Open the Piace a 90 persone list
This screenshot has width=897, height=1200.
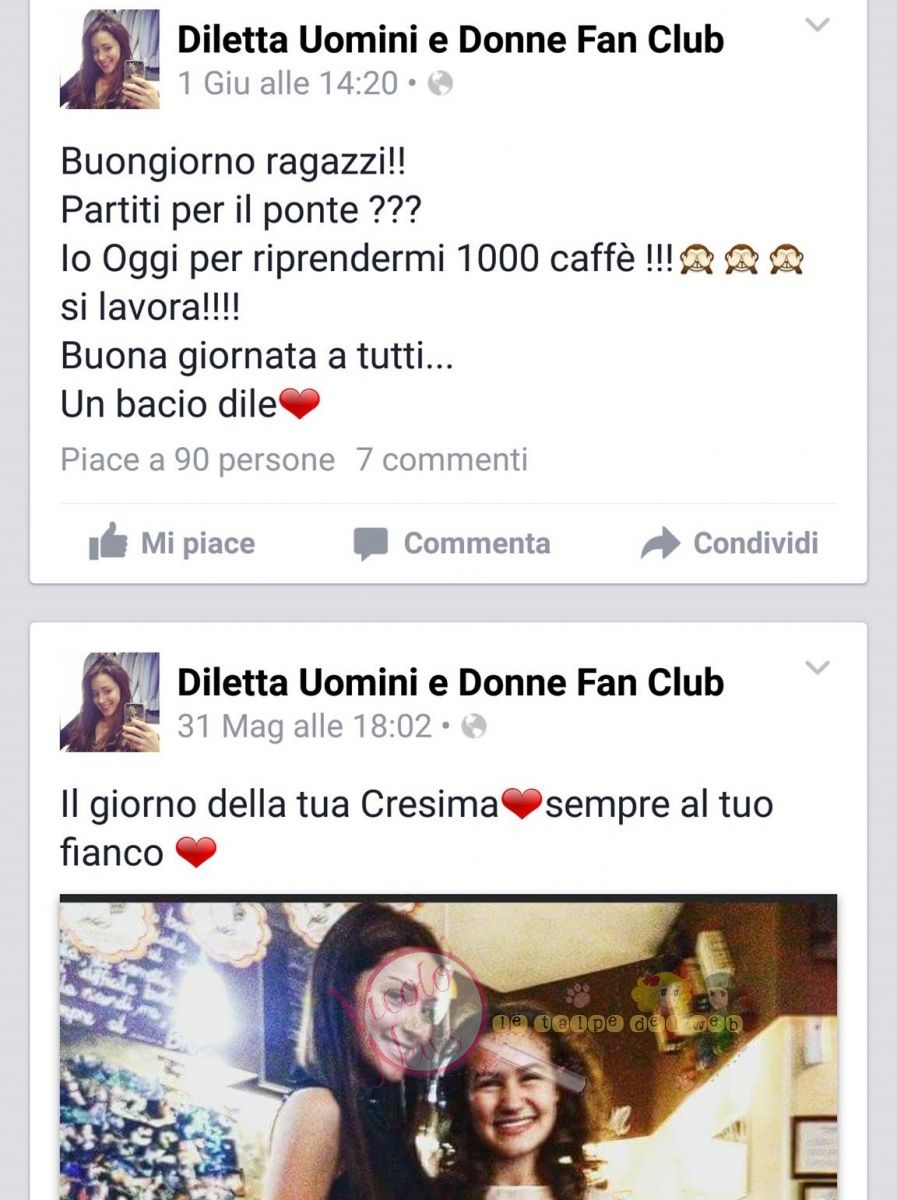point(198,460)
